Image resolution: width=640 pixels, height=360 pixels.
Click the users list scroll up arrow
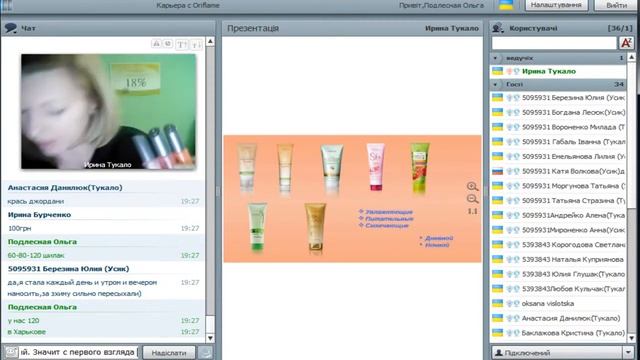(x=631, y=58)
